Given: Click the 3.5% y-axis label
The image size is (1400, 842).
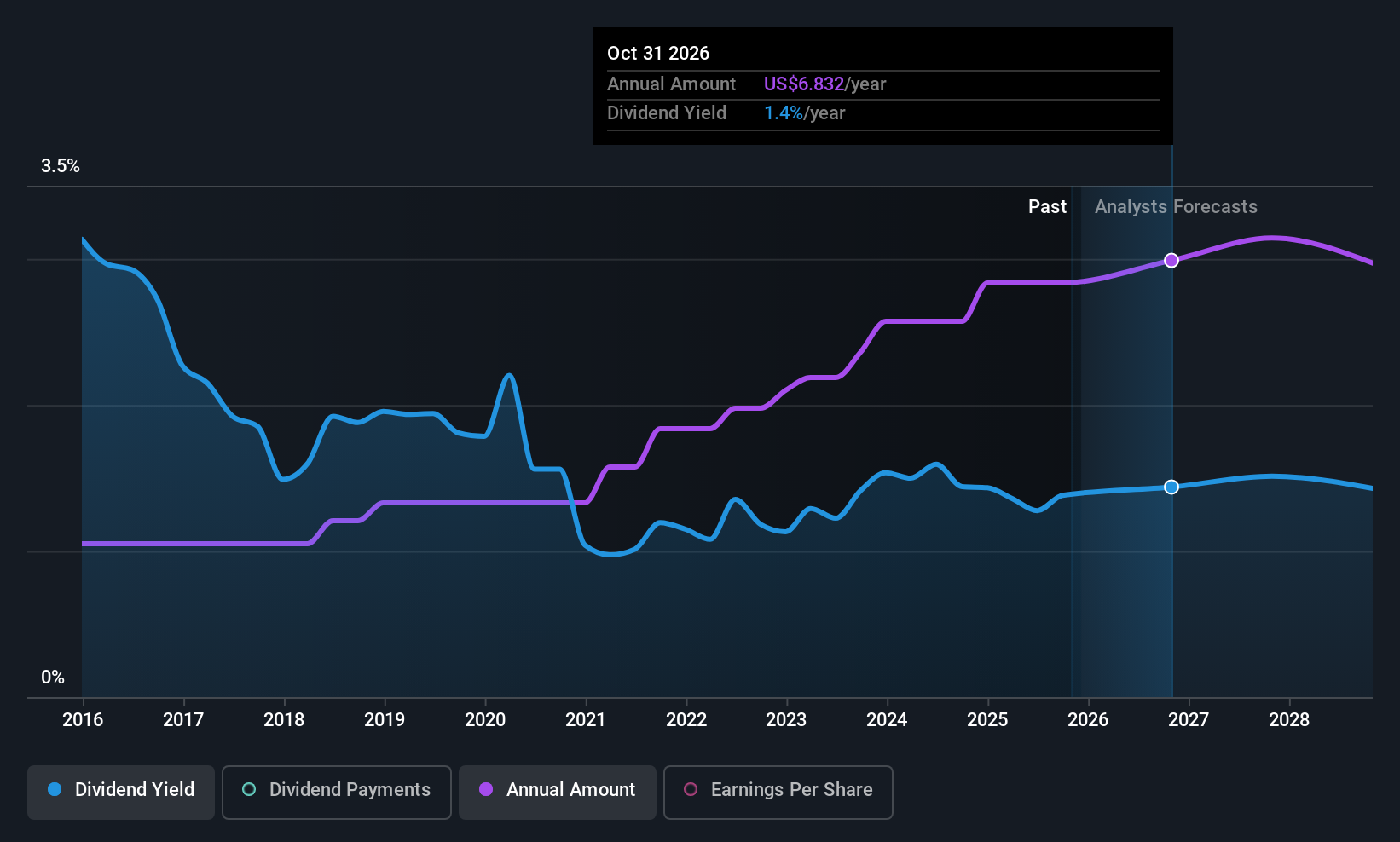Looking at the screenshot, I should pos(61,166).
